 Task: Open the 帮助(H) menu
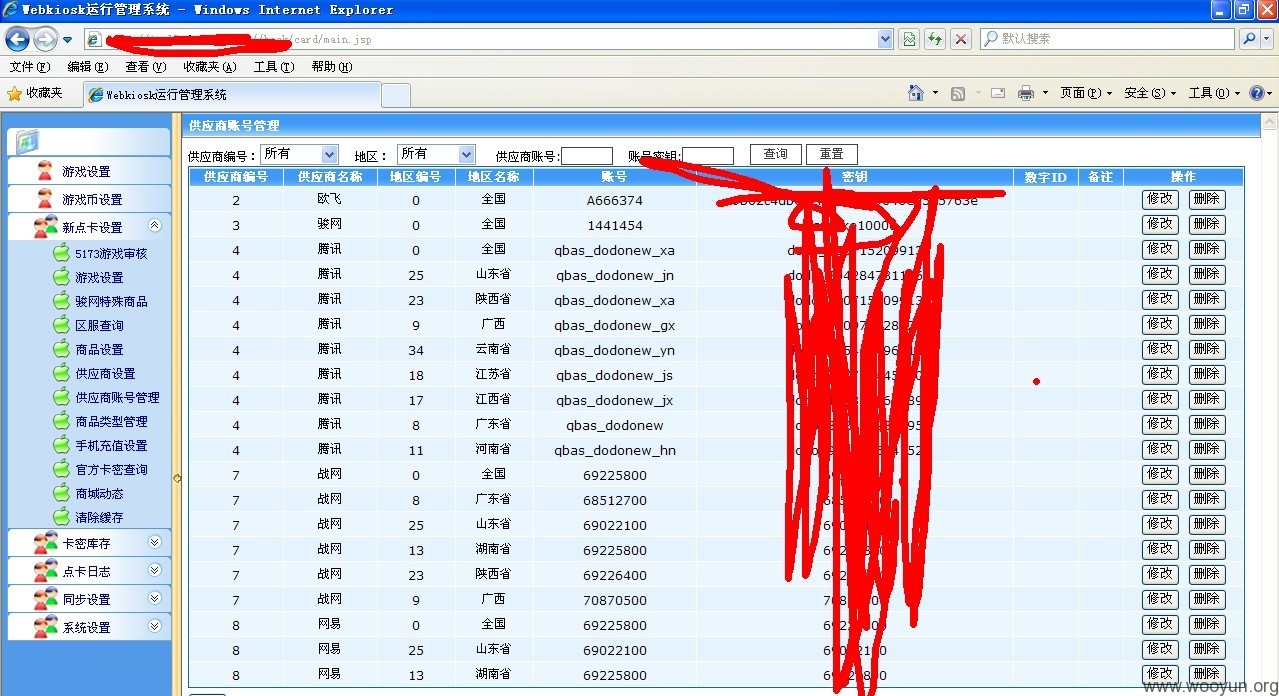pyautogui.click(x=331, y=67)
